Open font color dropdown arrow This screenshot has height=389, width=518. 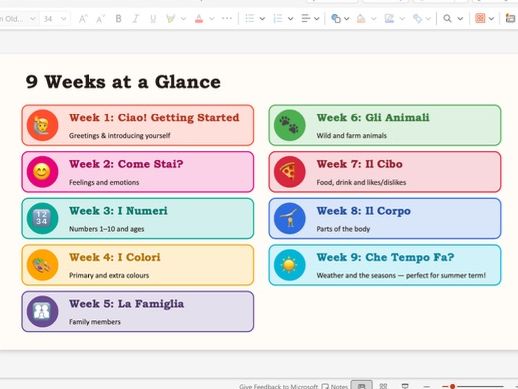coord(212,19)
